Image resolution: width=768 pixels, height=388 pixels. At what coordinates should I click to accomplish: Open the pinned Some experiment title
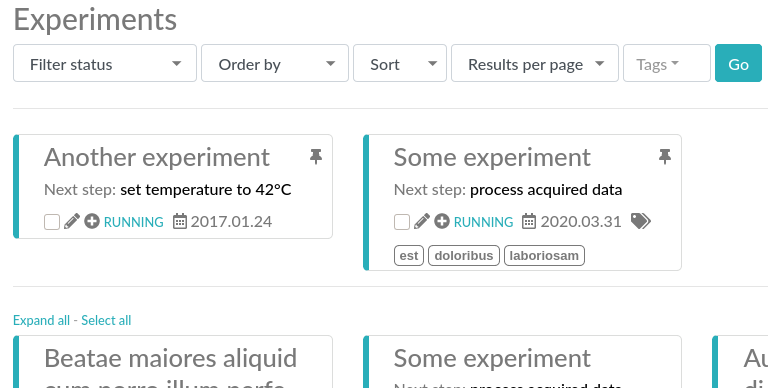click(492, 158)
